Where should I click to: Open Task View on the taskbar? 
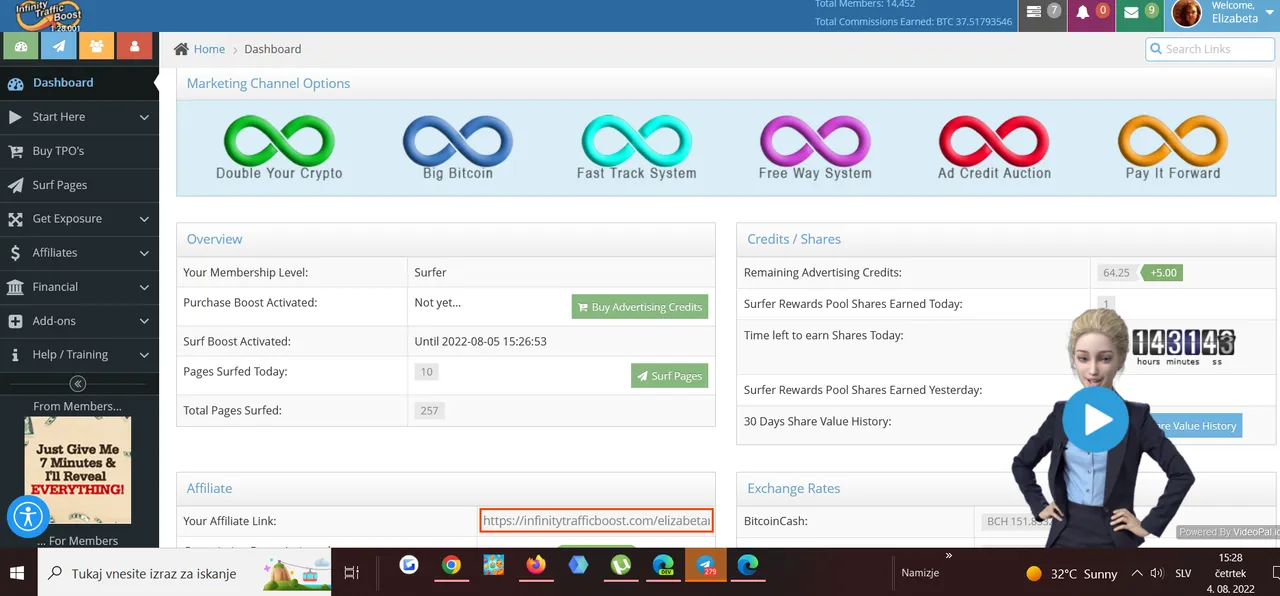coord(351,573)
